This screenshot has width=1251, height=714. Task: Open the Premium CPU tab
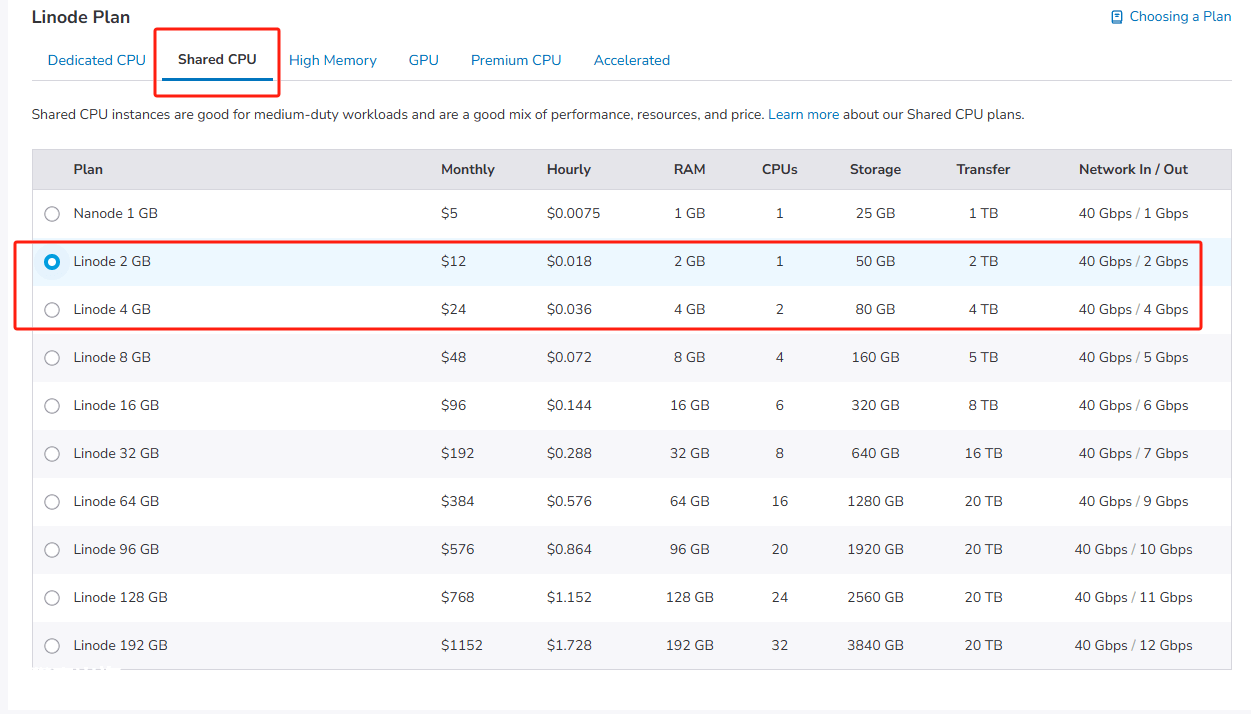[x=516, y=60]
